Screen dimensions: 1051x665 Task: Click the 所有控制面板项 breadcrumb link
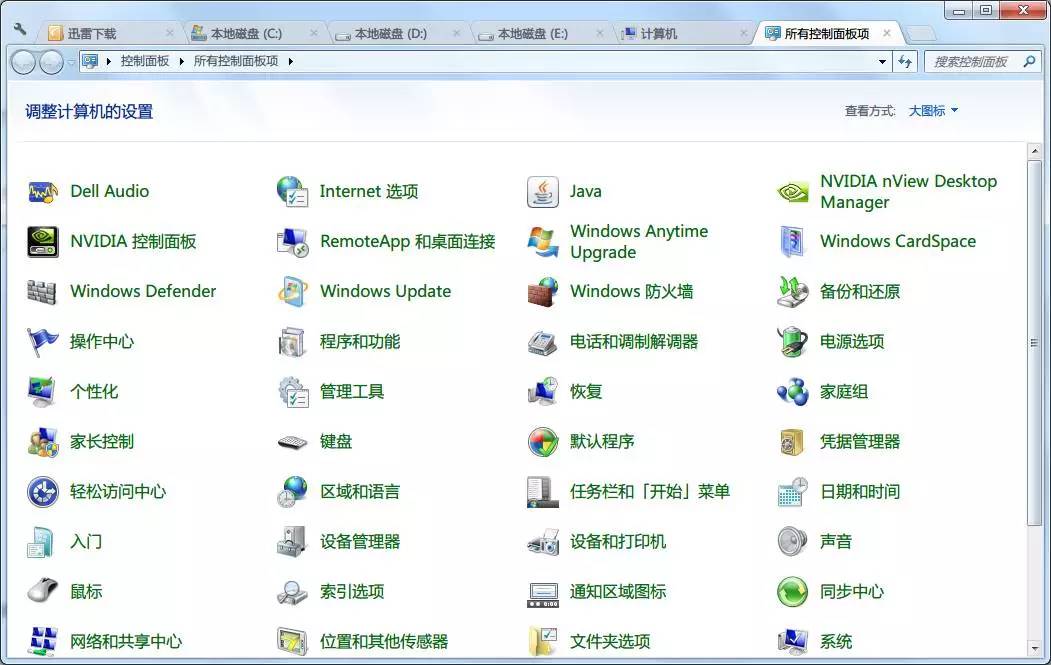point(236,61)
